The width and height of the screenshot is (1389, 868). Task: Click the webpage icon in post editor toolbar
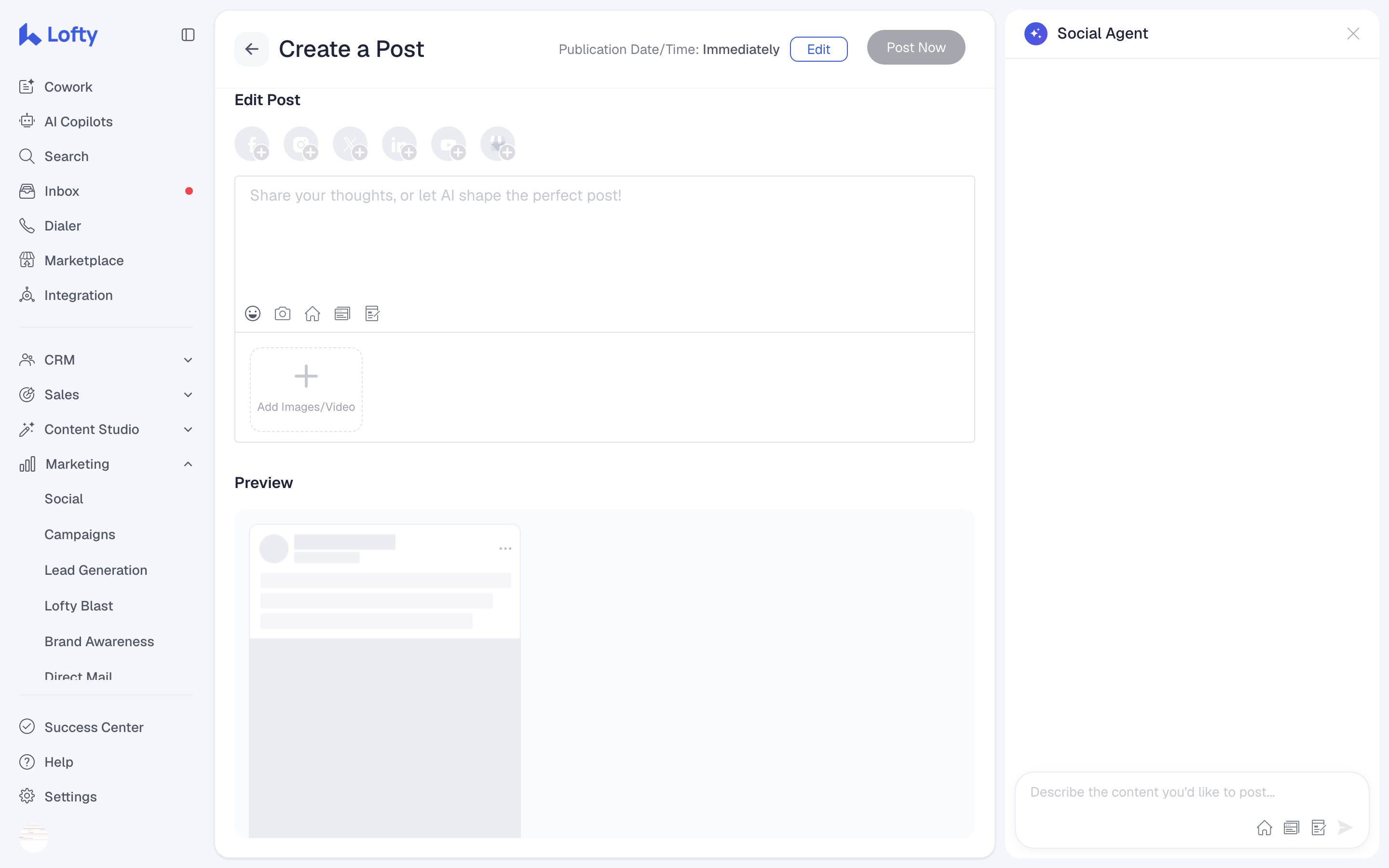342,313
